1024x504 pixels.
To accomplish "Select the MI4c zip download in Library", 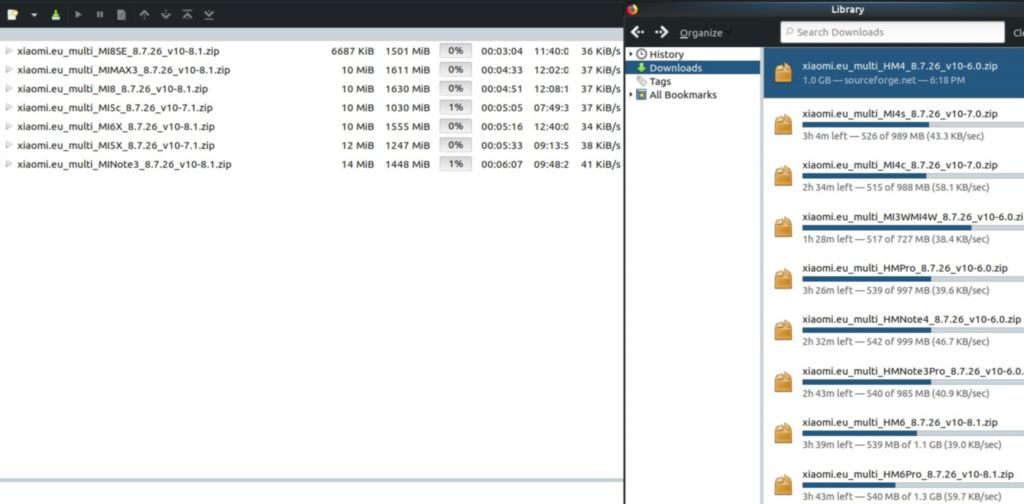I will pos(893,175).
